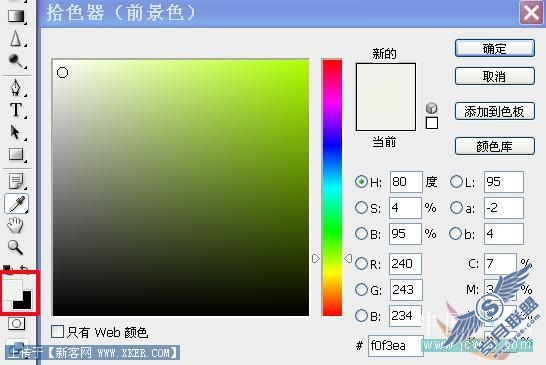The width and height of the screenshot is (546, 365).
Task: Select the HSB brightness B radio button
Action: coord(361,233)
